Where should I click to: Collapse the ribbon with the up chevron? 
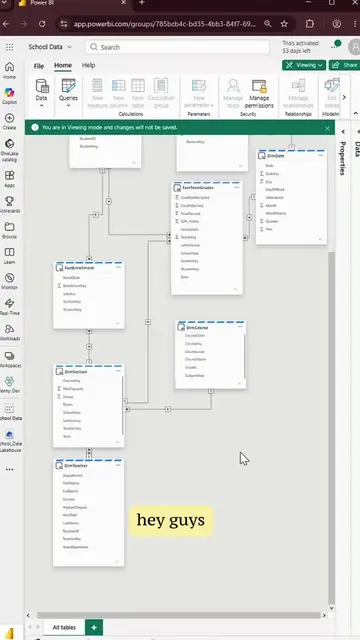click(x=355, y=113)
